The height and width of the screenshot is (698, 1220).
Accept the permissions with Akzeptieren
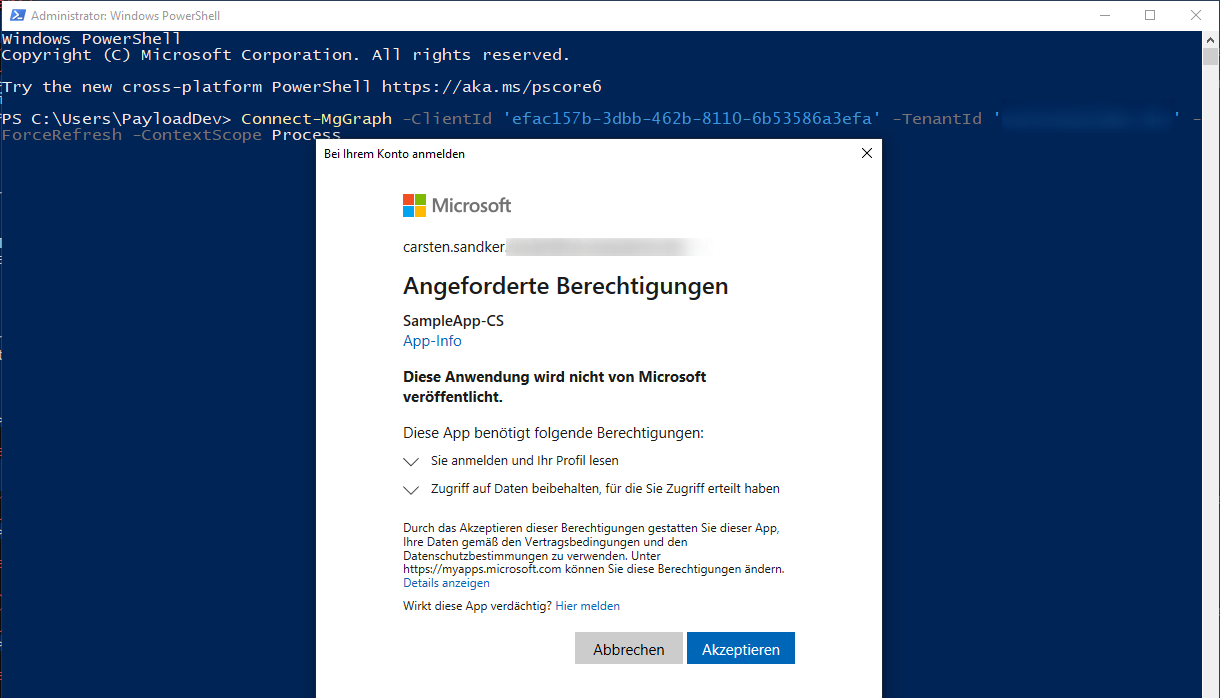click(740, 648)
